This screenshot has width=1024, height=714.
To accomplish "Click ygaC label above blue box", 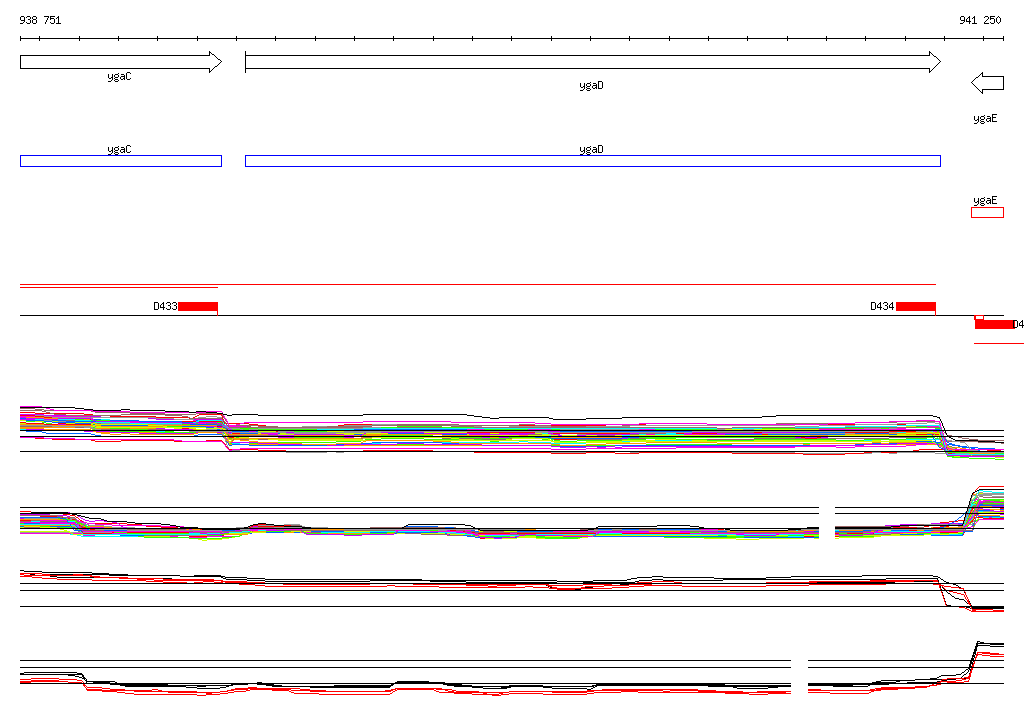I will point(120,150).
